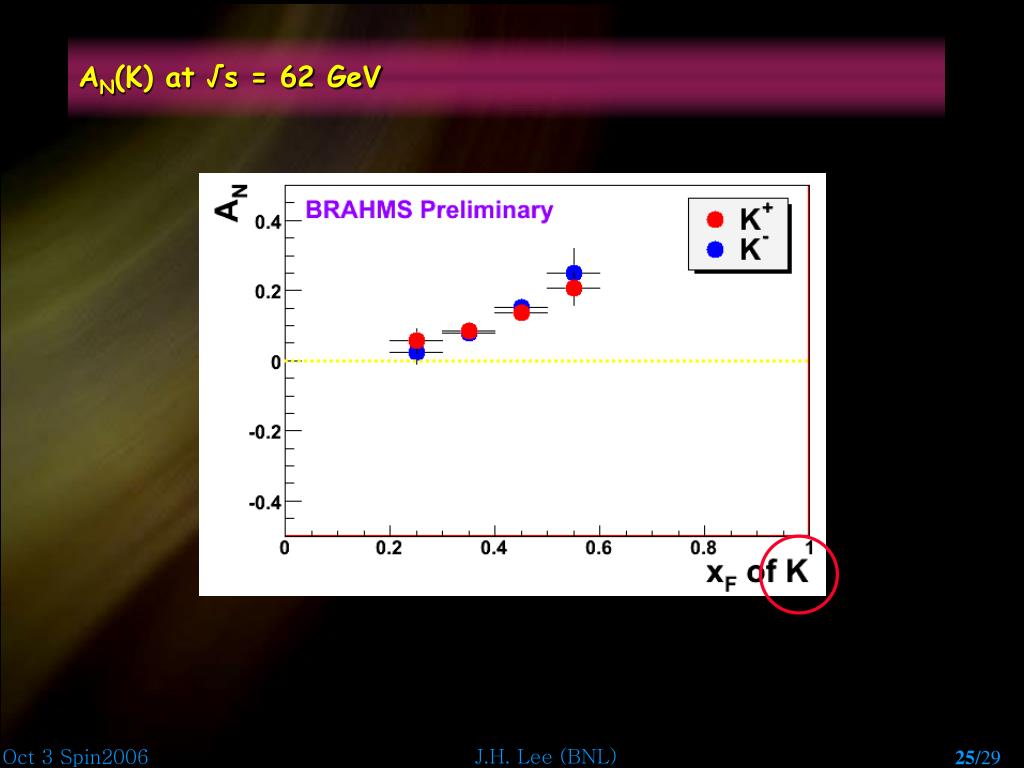Viewport: 1024px width, 768px height.
Task: Click the x-axis tick label '0.6'
Action: tap(599, 547)
